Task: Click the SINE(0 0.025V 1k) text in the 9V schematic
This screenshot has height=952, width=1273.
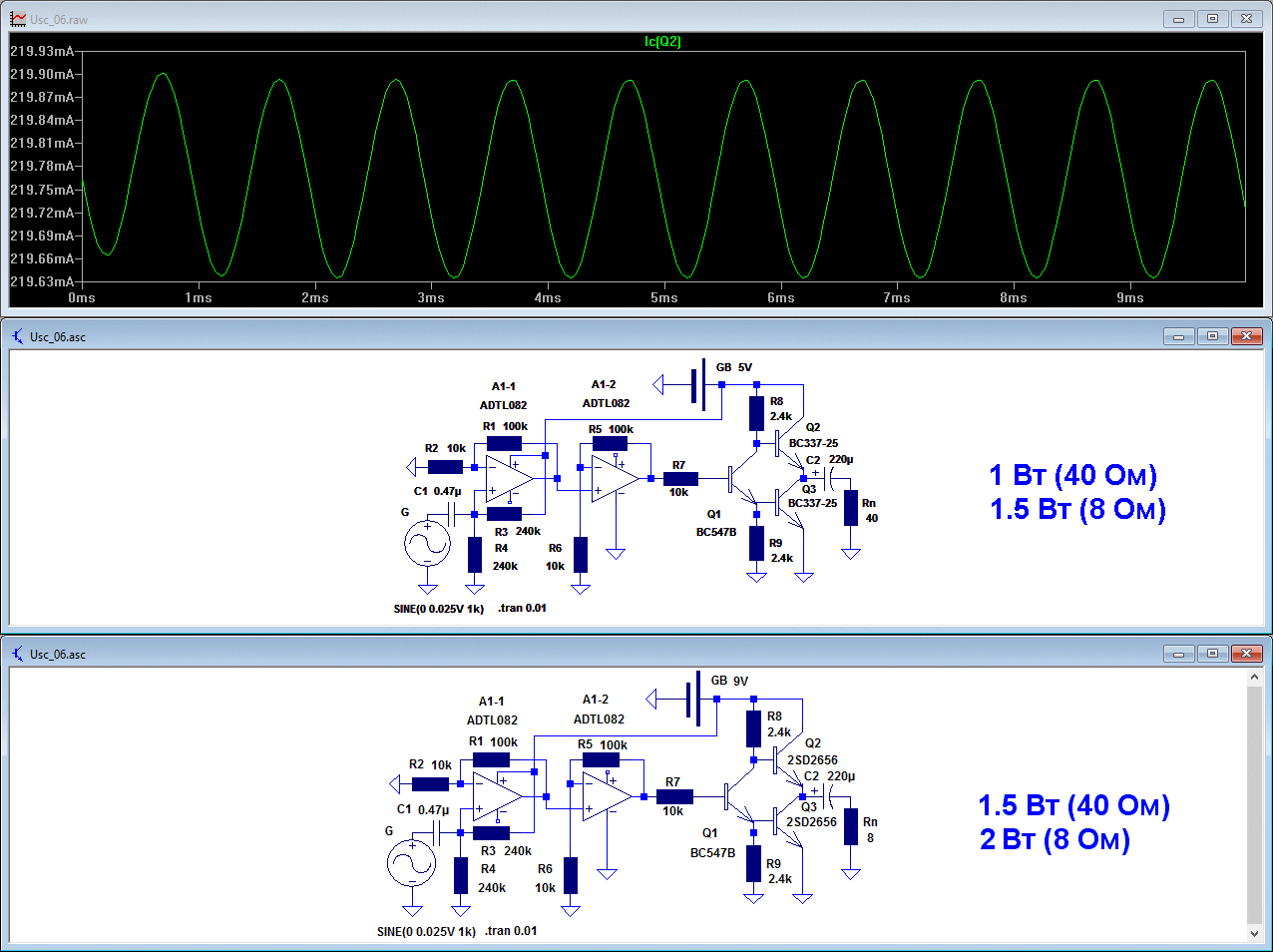Action: [x=426, y=931]
